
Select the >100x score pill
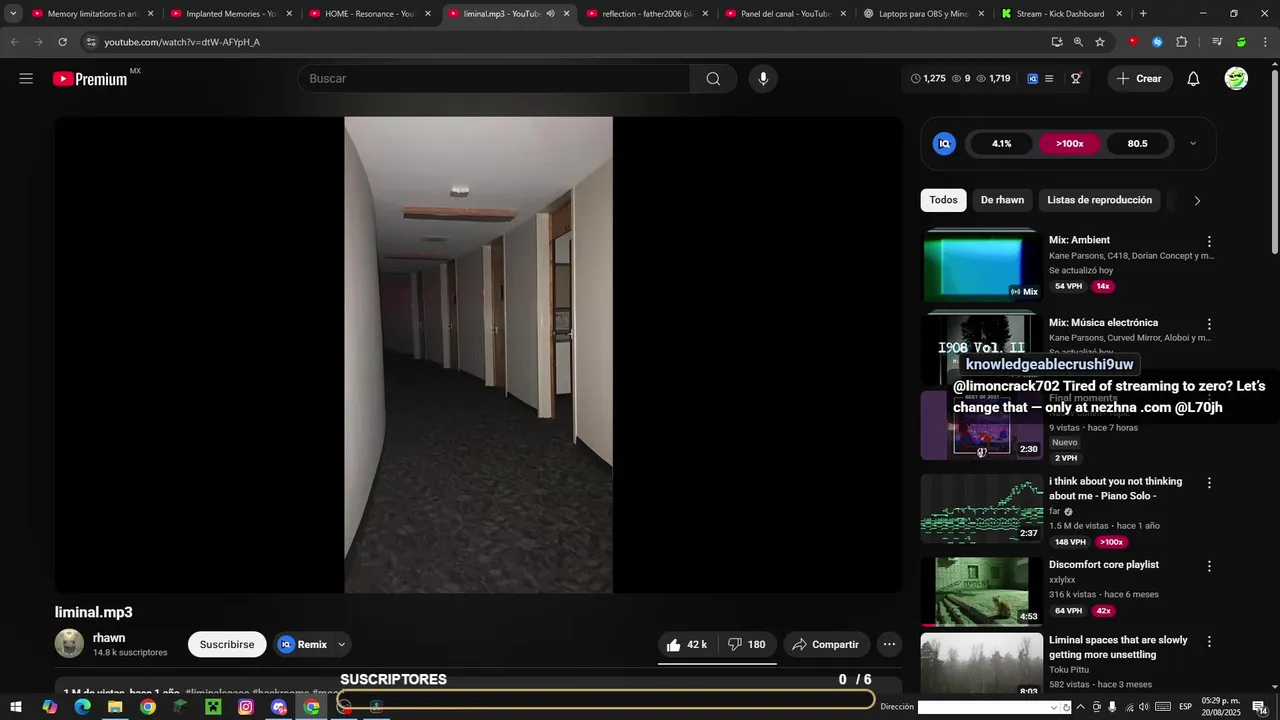coord(1070,144)
